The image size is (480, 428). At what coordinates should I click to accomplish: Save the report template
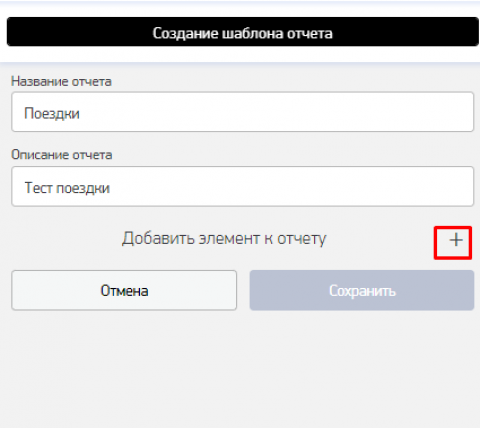point(362,290)
